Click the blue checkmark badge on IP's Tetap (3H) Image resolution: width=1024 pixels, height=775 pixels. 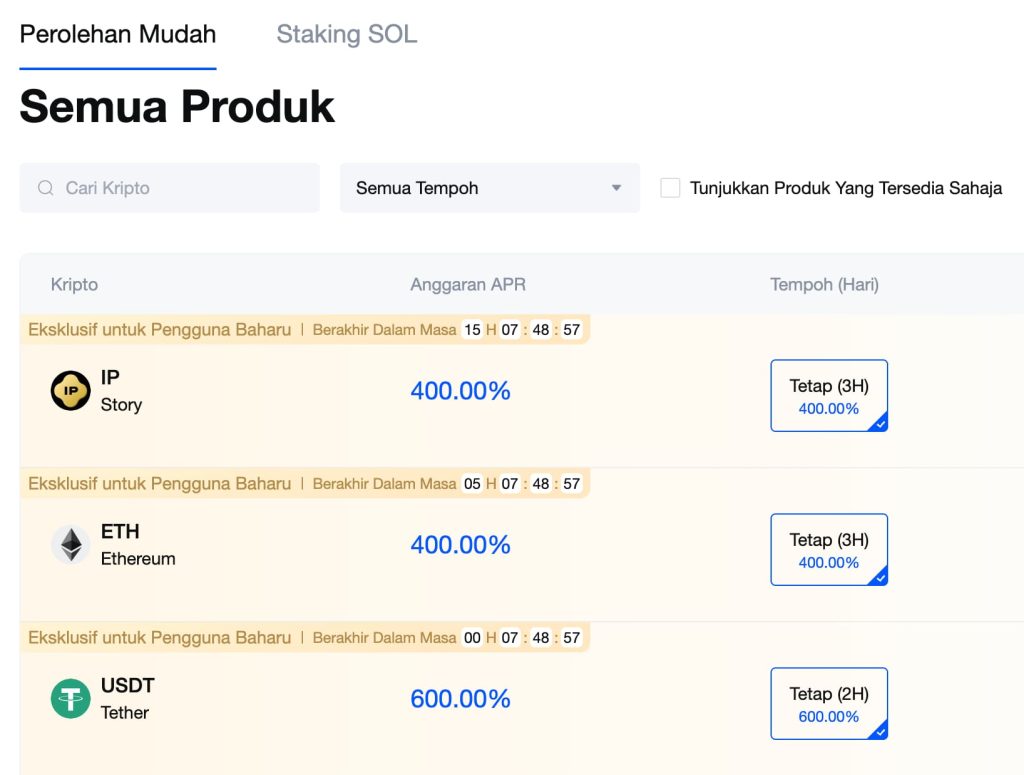click(x=879, y=424)
